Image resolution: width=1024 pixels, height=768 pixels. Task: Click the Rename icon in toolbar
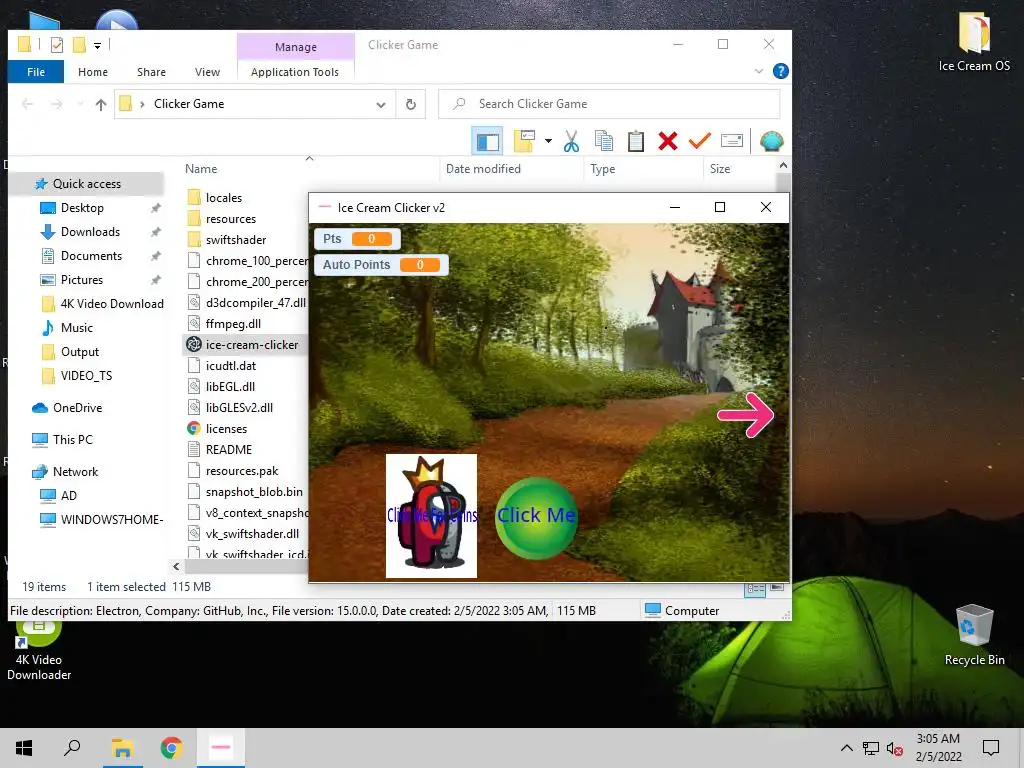click(731, 141)
